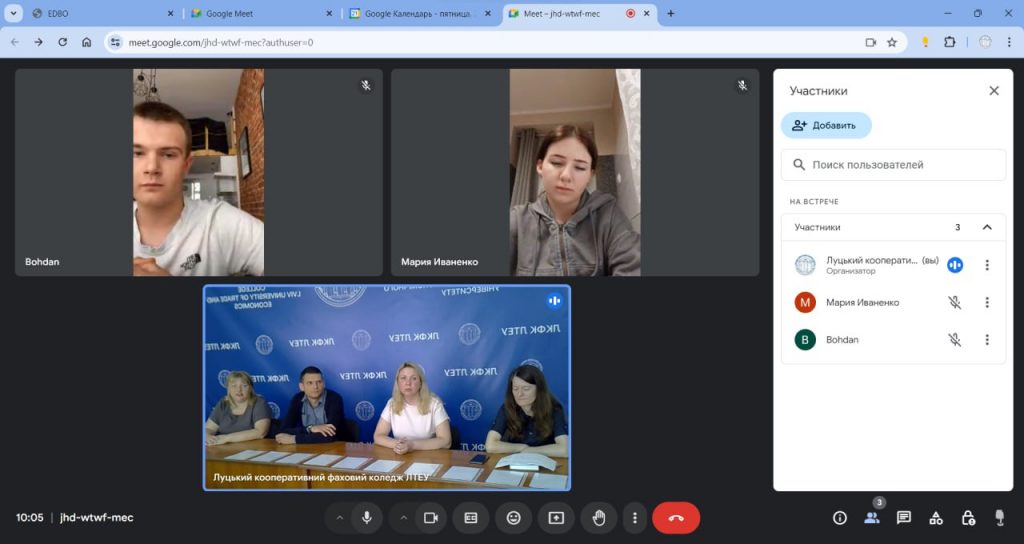The width and height of the screenshot is (1024, 544).
Task: Open options for Мария Иваненко
Action: pyautogui.click(x=987, y=303)
